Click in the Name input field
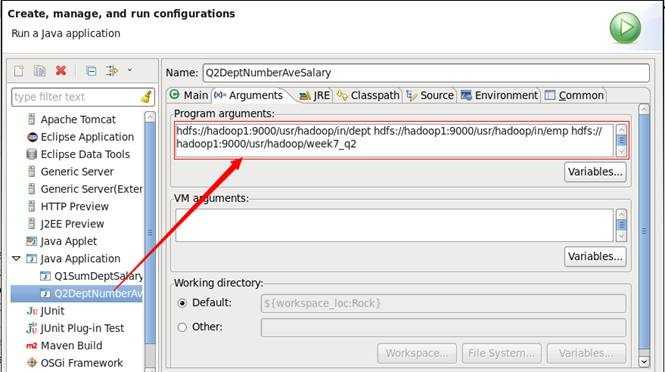This screenshot has height=372, width=665. click(426, 73)
